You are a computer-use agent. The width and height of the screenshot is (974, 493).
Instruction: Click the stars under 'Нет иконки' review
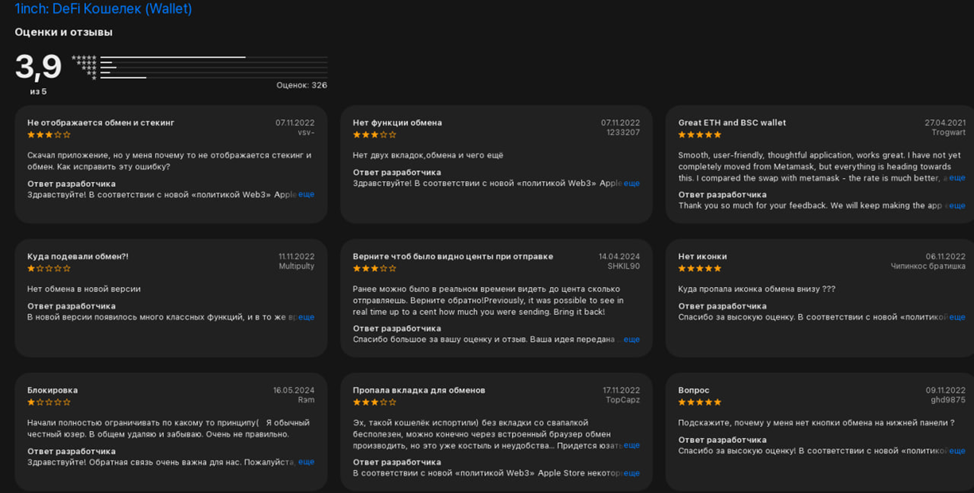(x=699, y=269)
